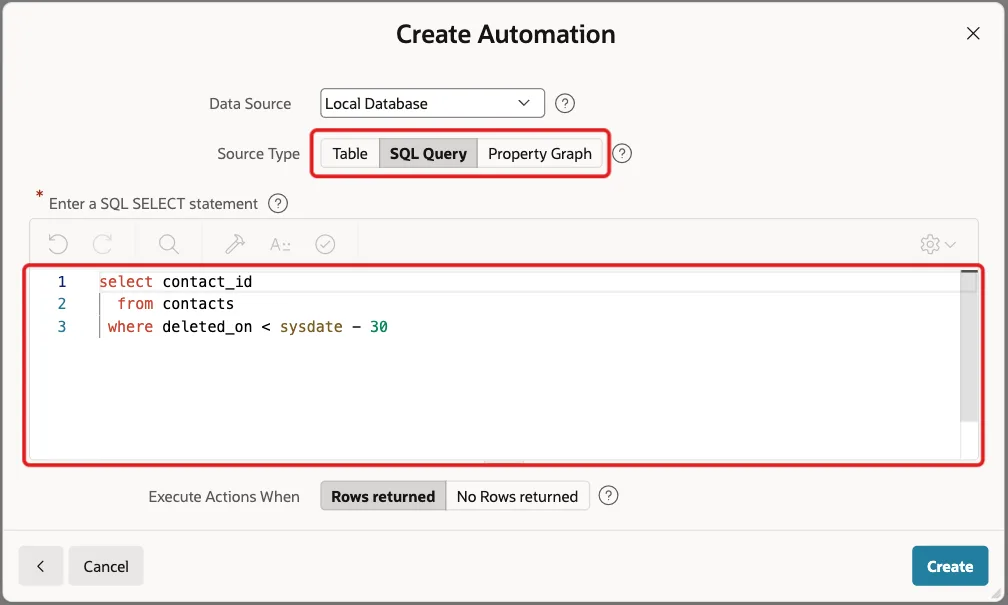The width and height of the screenshot is (1008, 605).
Task: Click the Cancel button
Action: [x=106, y=566]
